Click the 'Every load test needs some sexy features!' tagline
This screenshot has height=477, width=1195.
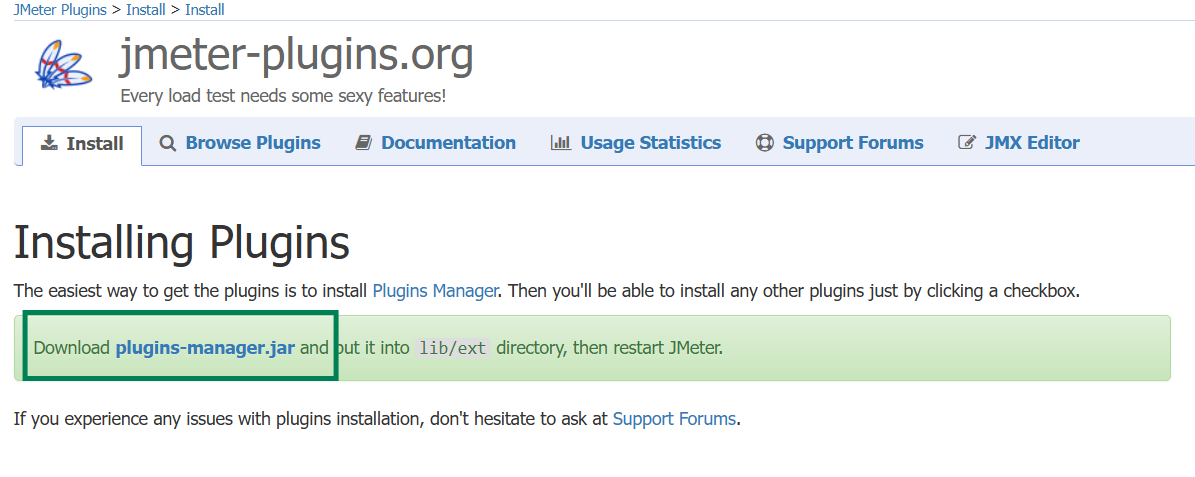coord(283,97)
